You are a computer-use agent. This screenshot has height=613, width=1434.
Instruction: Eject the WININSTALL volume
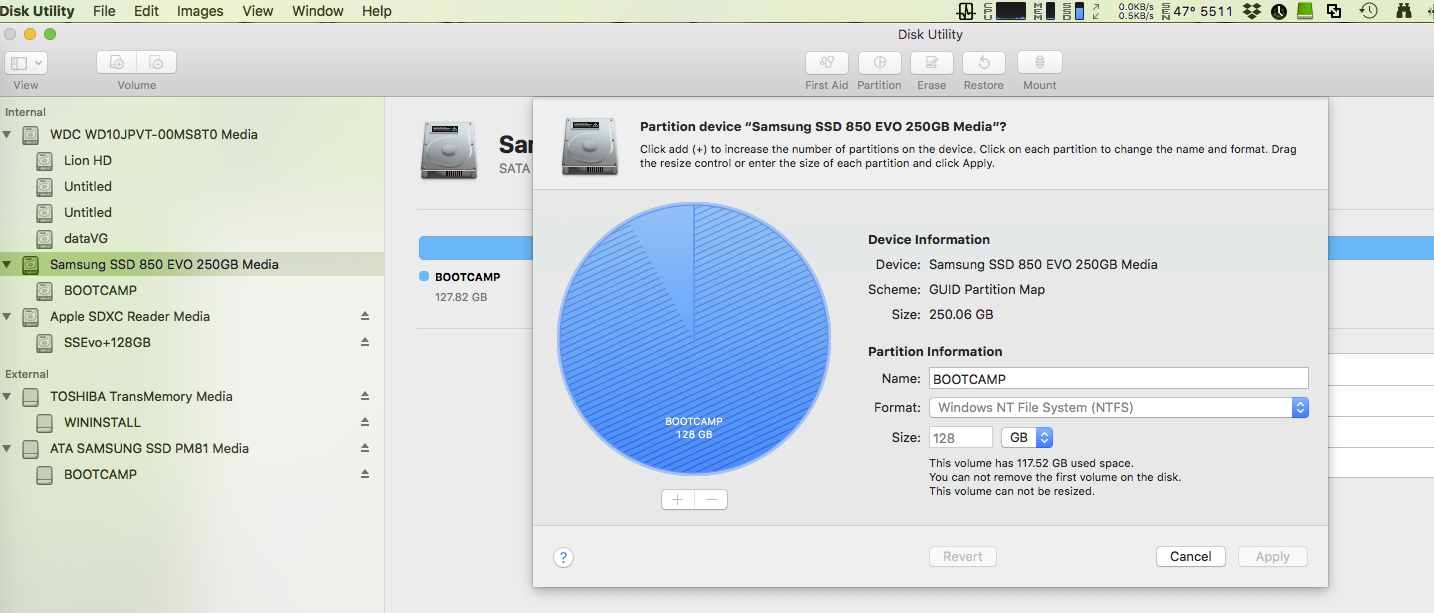point(365,422)
